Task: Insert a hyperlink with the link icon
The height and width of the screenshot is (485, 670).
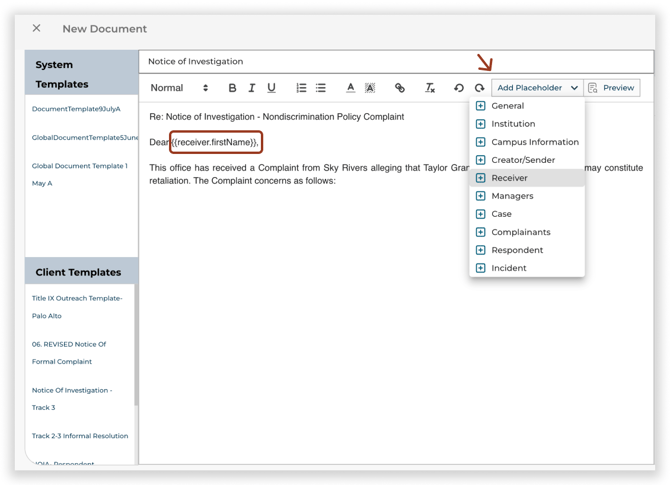Action: pos(400,88)
